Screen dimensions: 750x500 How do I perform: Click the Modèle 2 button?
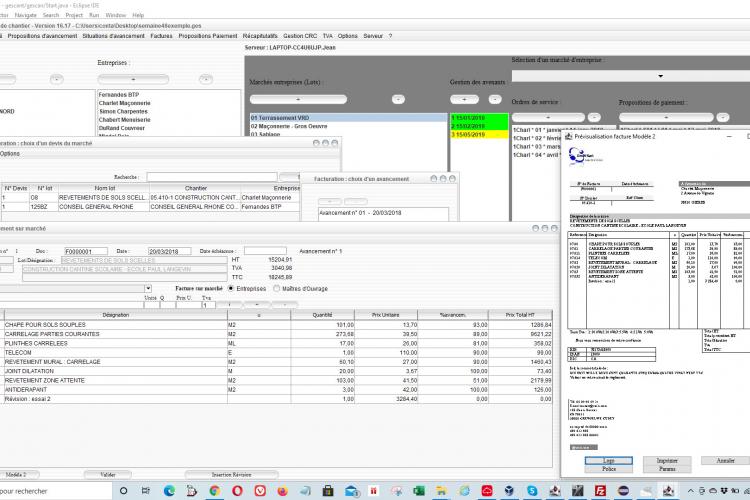tap(16, 475)
